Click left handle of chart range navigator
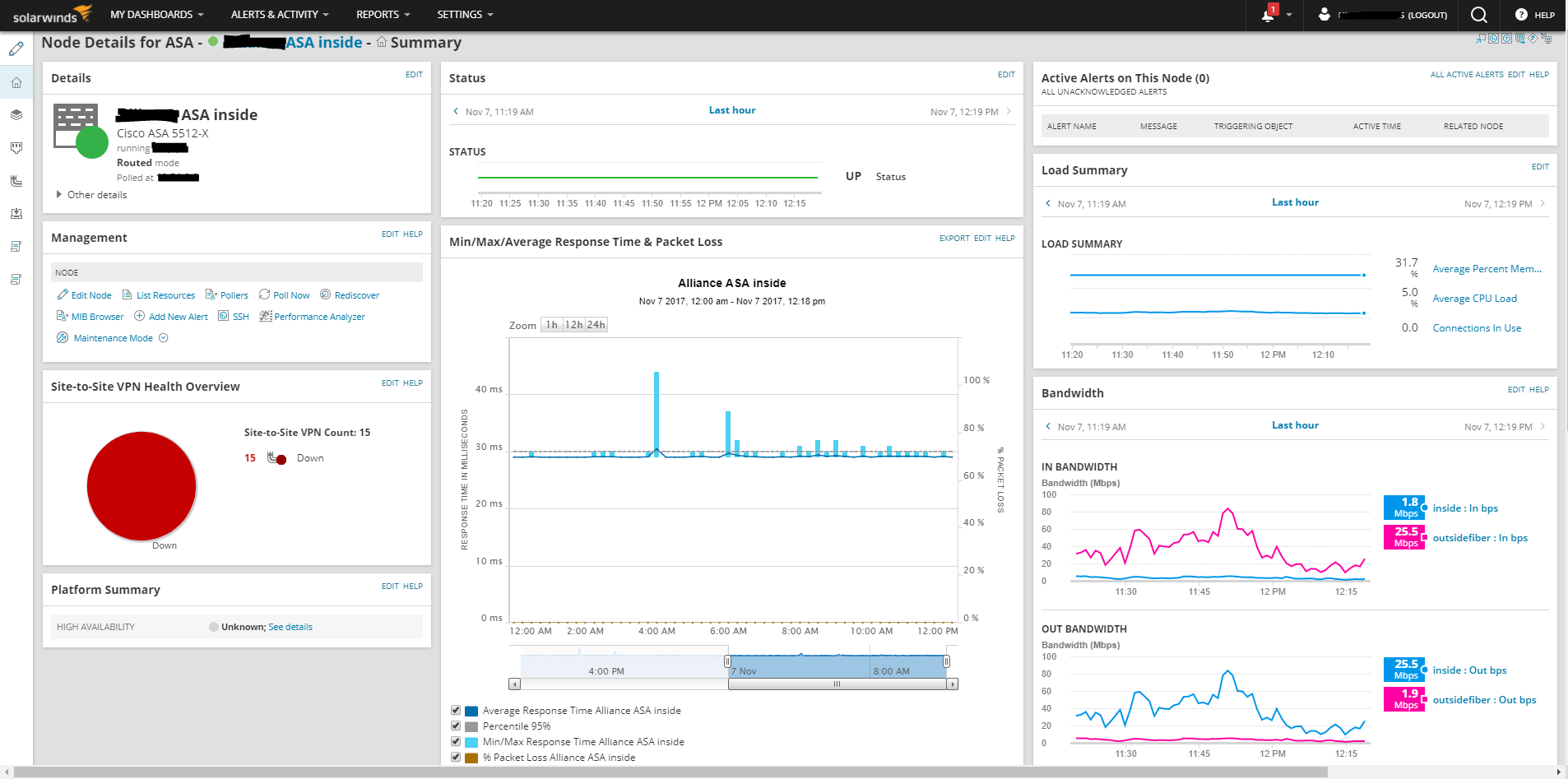This screenshot has height=779, width=1568. [x=727, y=661]
